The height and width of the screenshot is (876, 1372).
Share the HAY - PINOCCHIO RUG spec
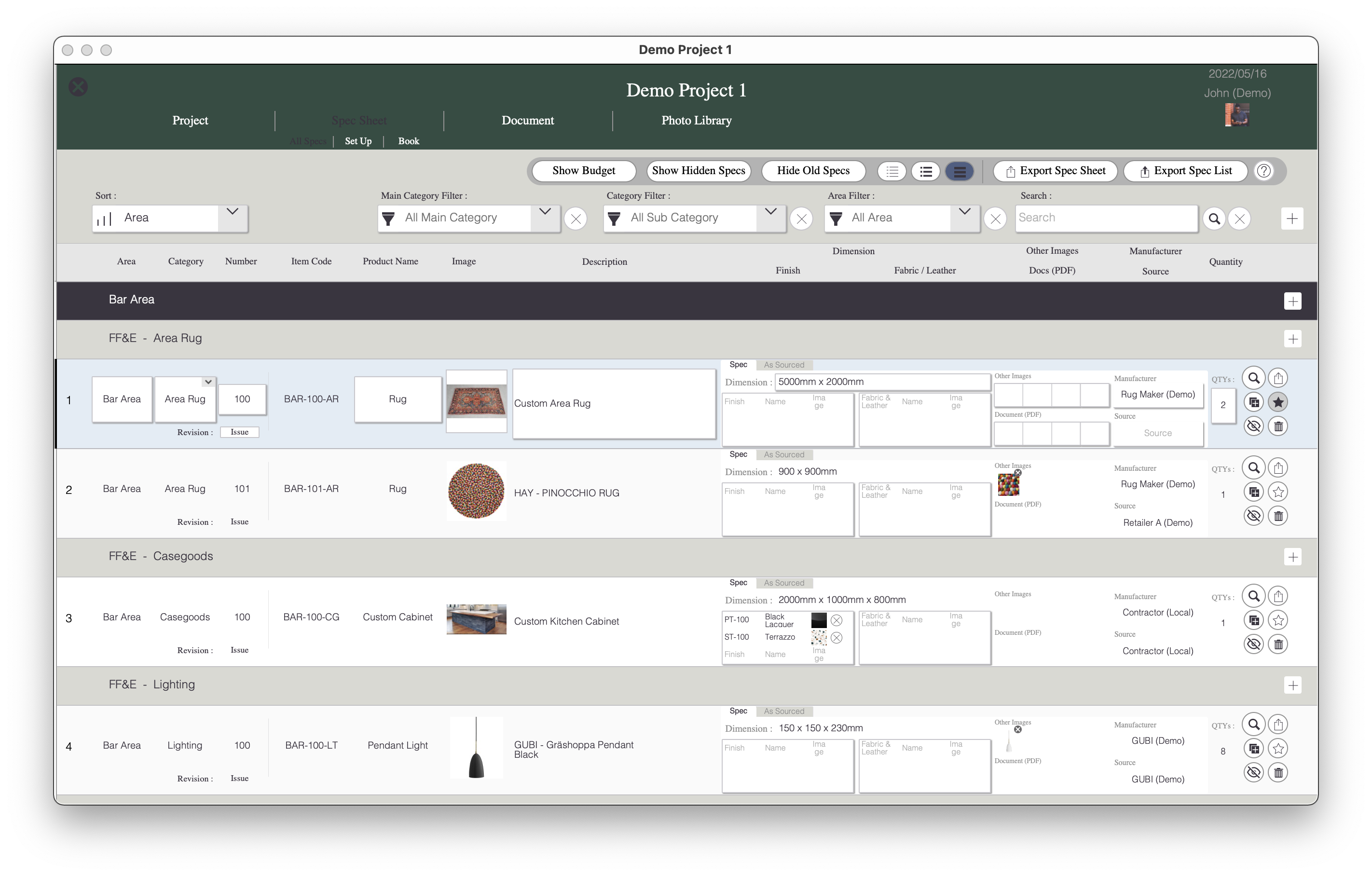(x=1278, y=467)
